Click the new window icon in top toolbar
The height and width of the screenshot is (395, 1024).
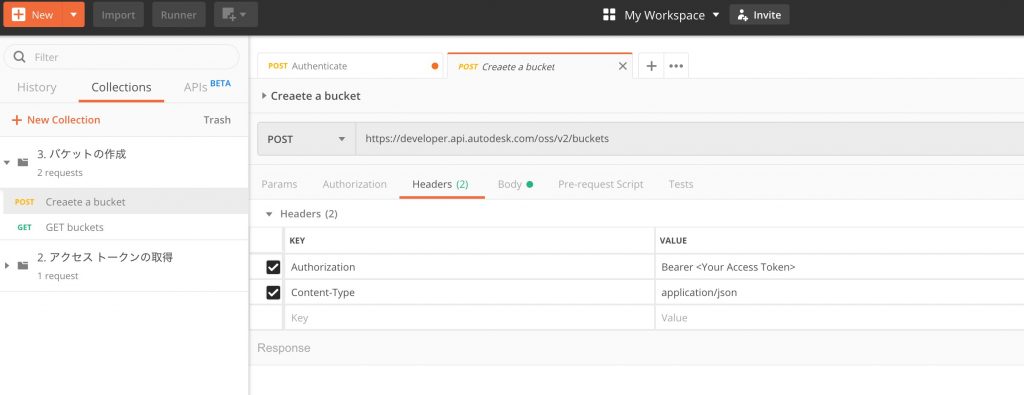236,14
